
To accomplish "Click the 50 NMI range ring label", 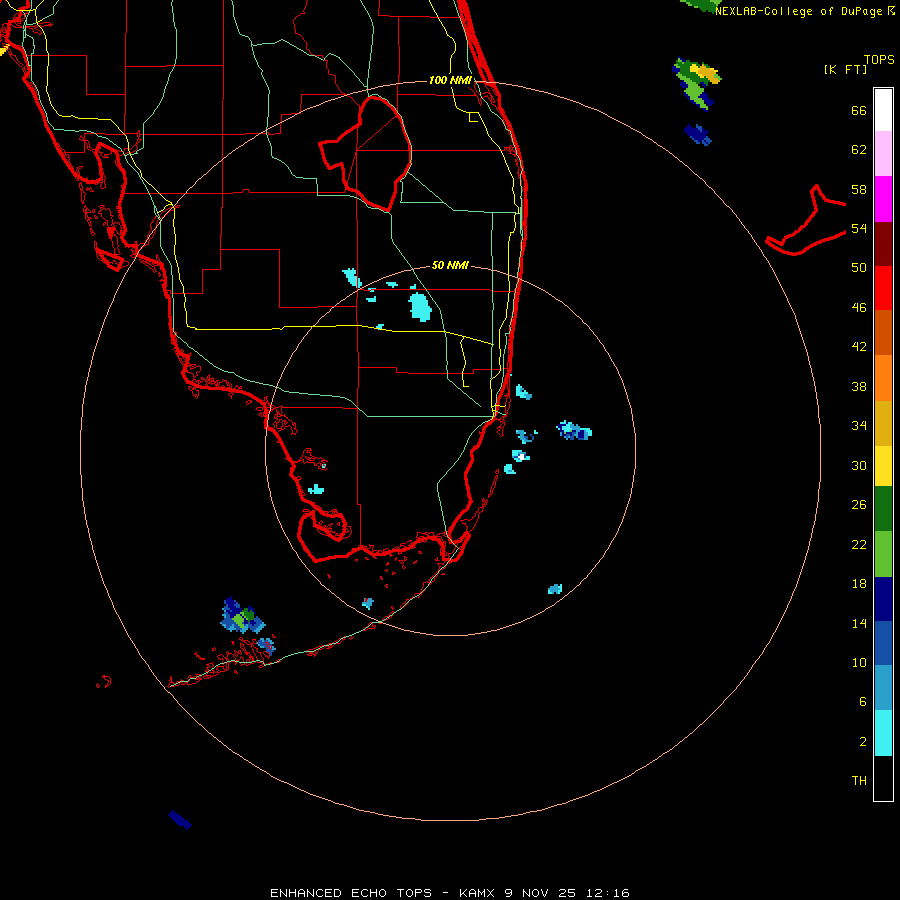I will pyautogui.click(x=450, y=265).
